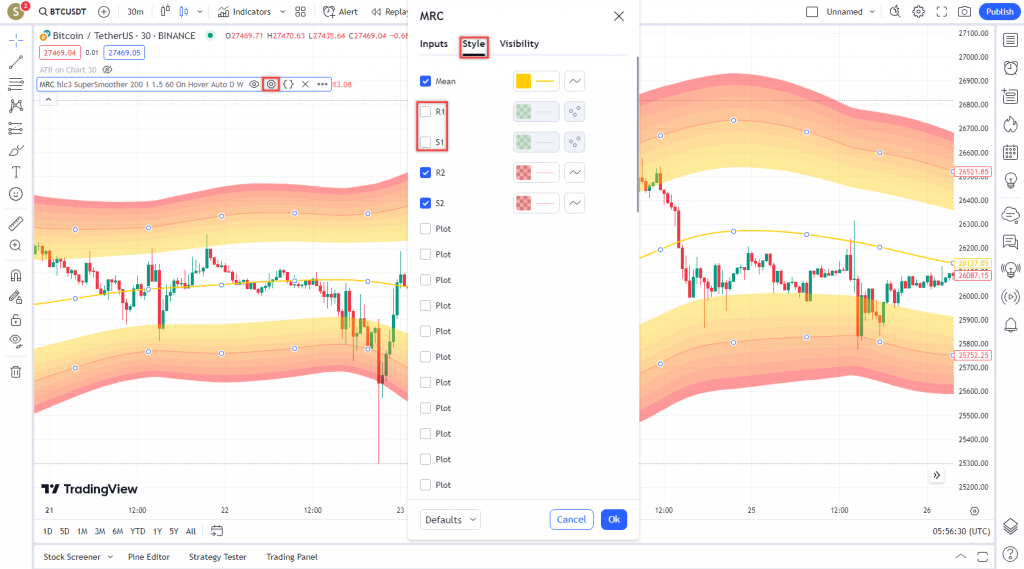This screenshot has width=1024, height=569.
Task: Open the calendar panel icon
Action: click(x=1010, y=152)
